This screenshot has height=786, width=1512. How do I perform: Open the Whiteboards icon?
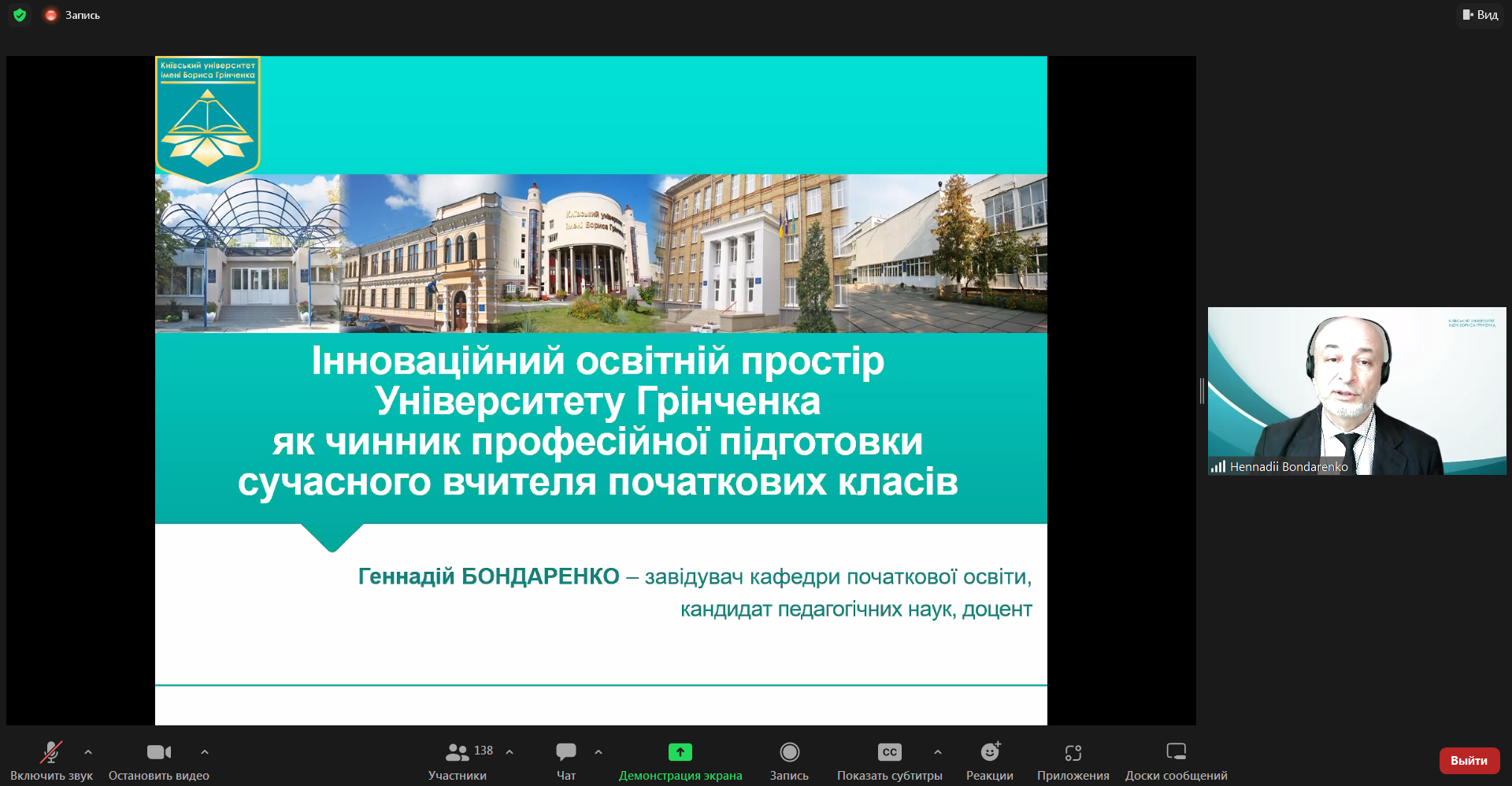tap(1176, 753)
